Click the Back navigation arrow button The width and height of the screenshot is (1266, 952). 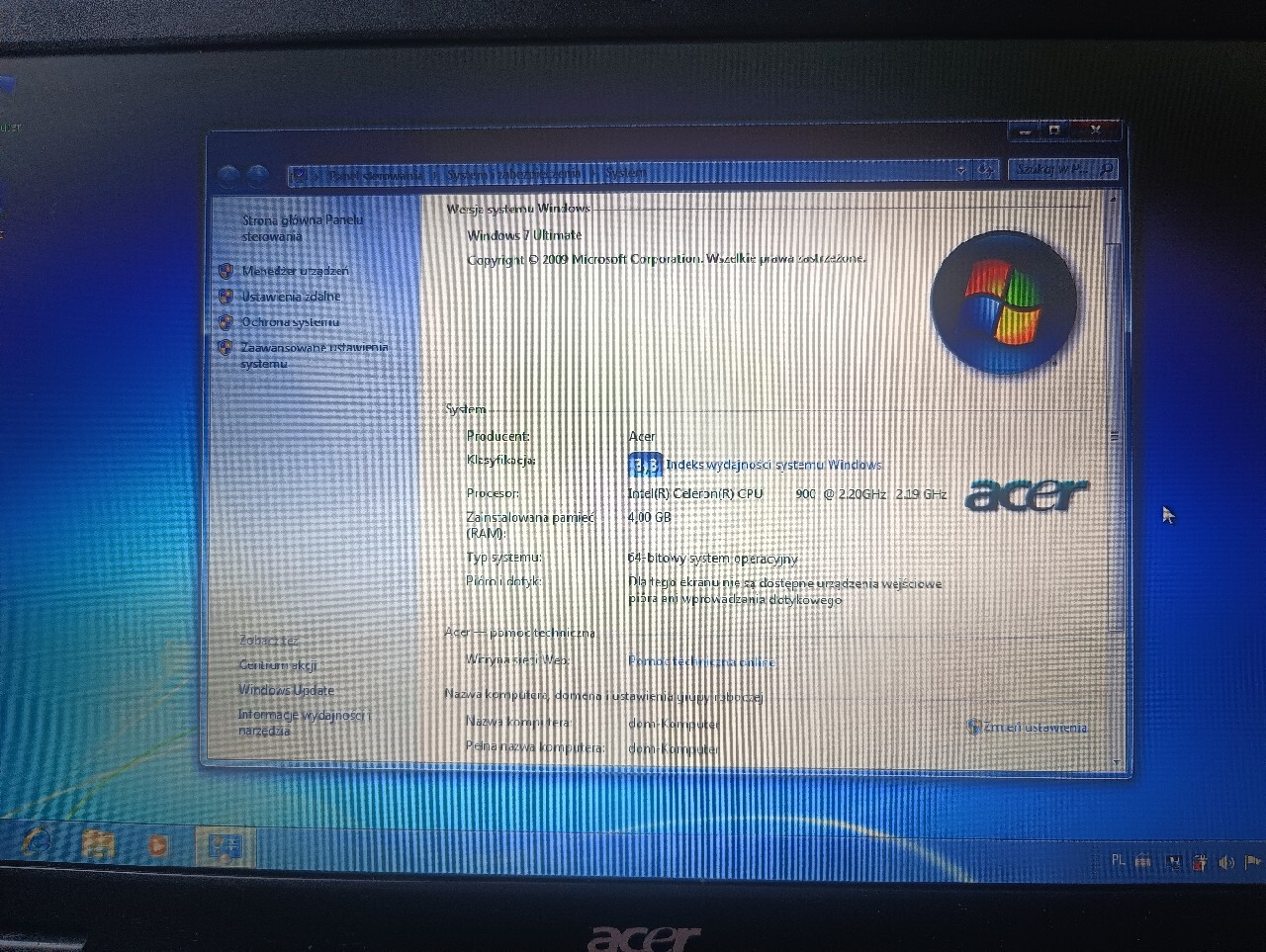(x=228, y=175)
